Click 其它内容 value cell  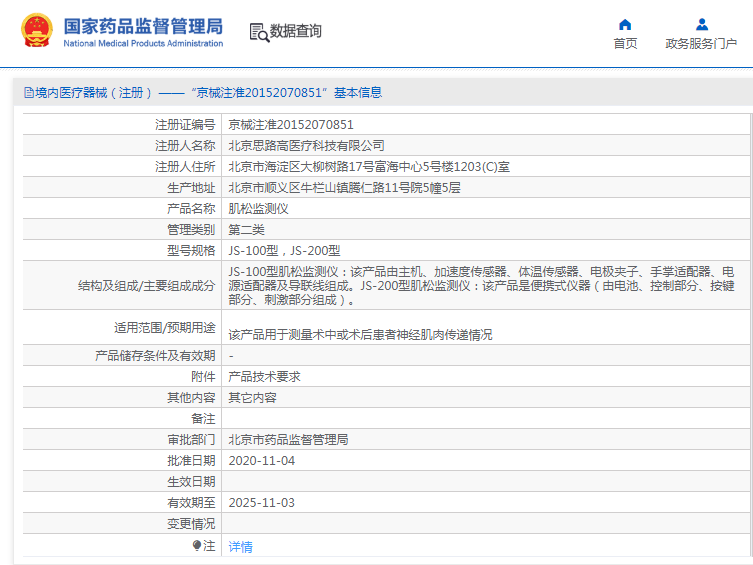pyautogui.click(x=253, y=398)
